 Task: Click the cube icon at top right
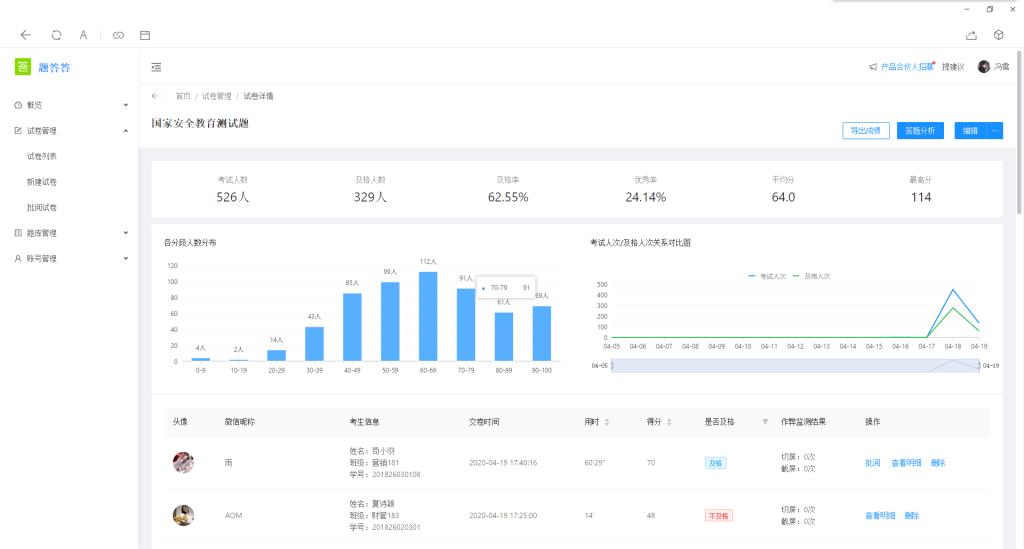(x=999, y=35)
